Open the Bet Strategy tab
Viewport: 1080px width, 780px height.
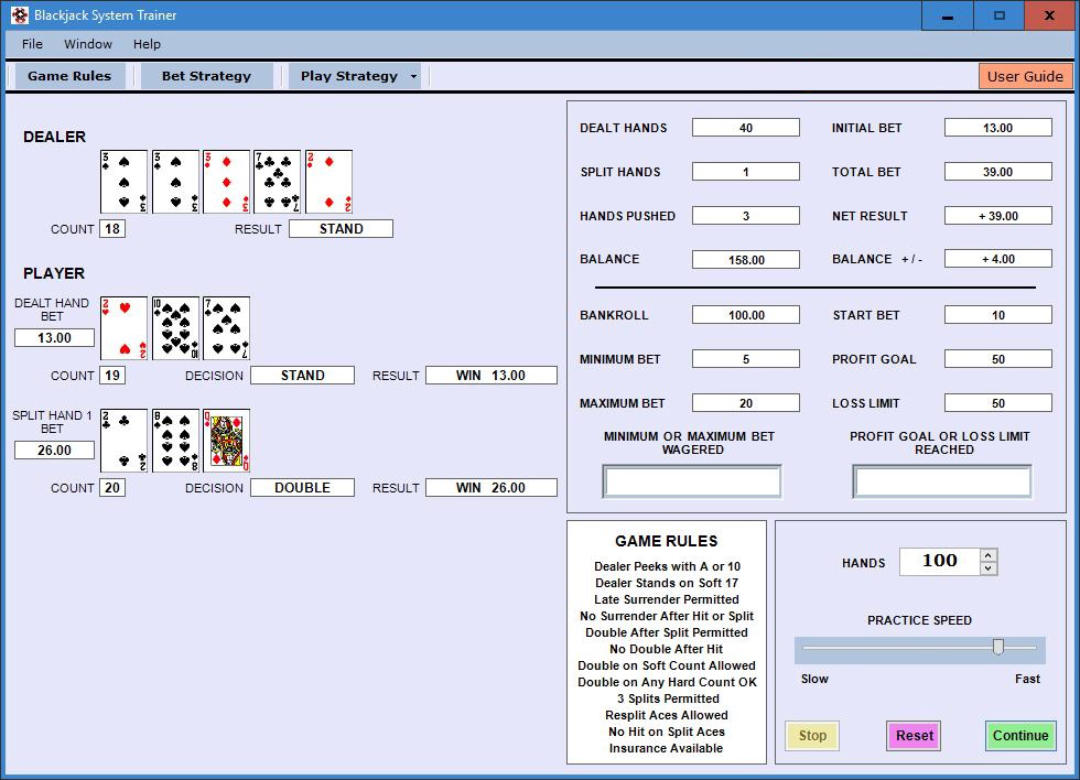coord(207,76)
